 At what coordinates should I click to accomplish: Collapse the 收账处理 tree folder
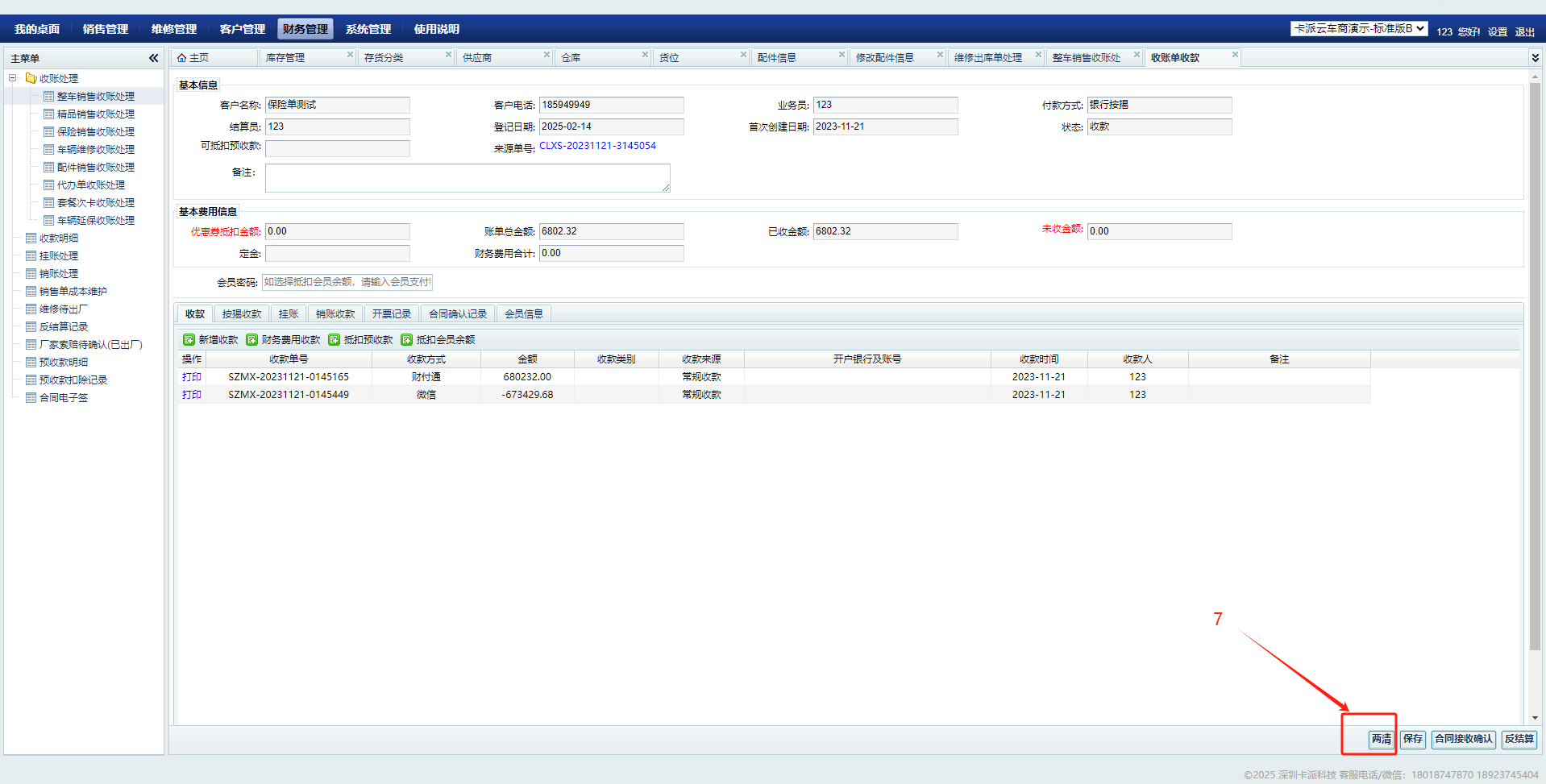click(13, 78)
